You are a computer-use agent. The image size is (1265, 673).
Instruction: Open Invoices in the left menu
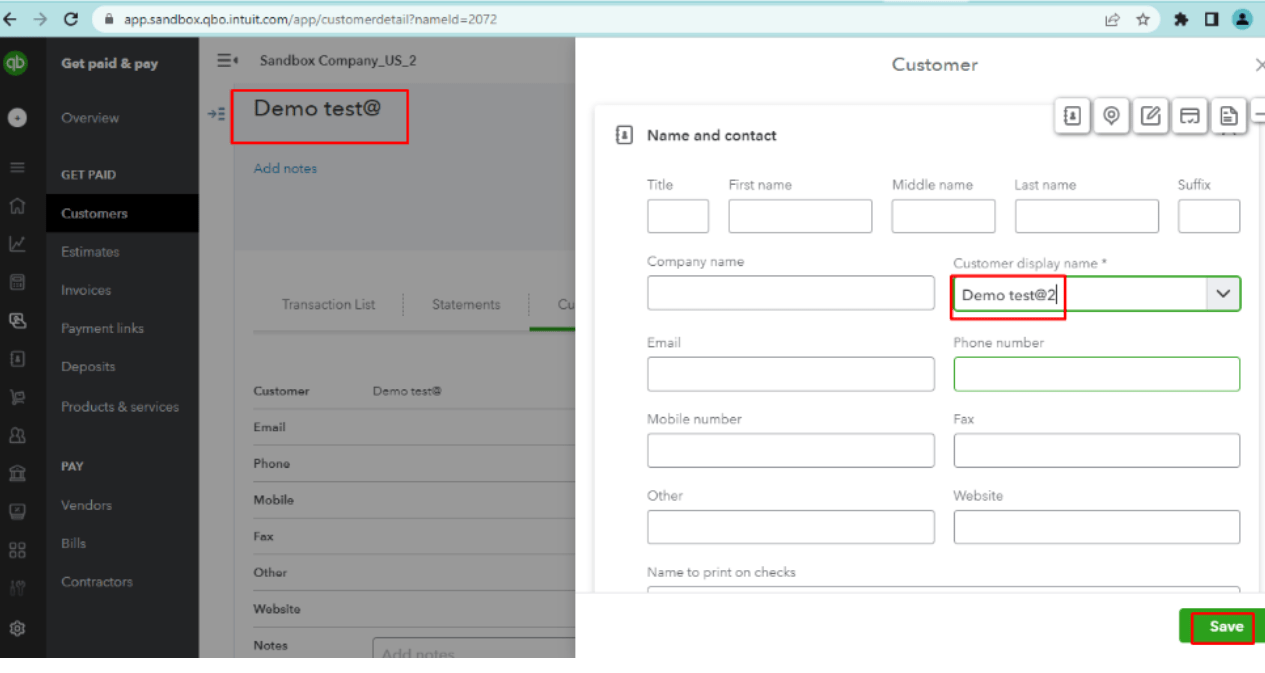86,290
